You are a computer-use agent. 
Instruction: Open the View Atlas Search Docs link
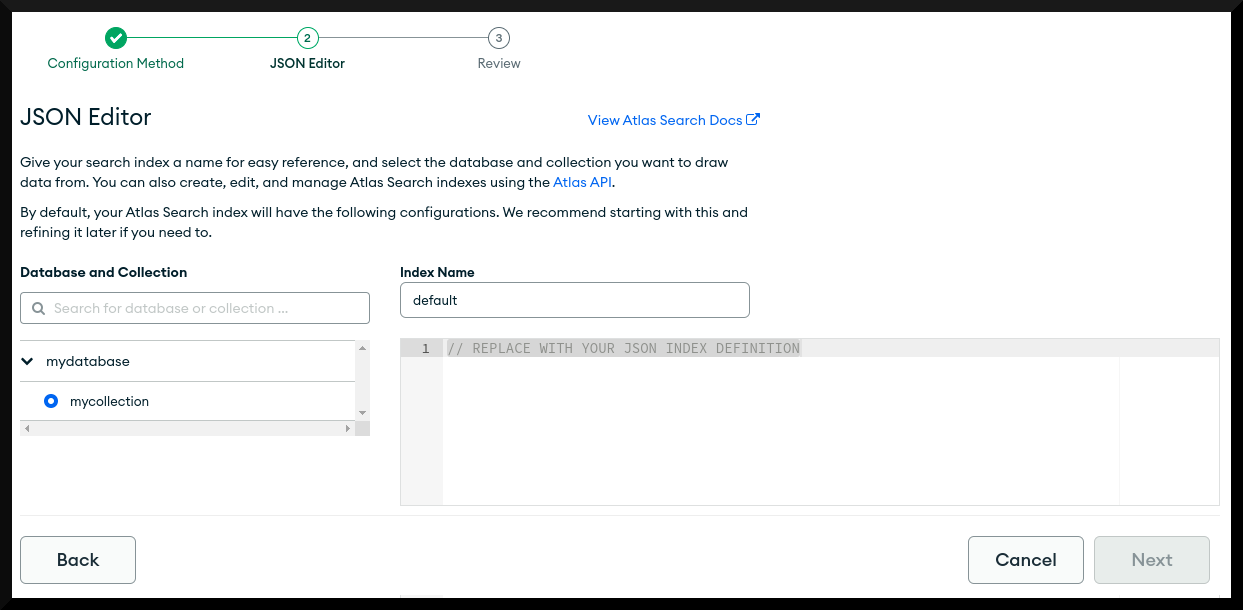666,119
